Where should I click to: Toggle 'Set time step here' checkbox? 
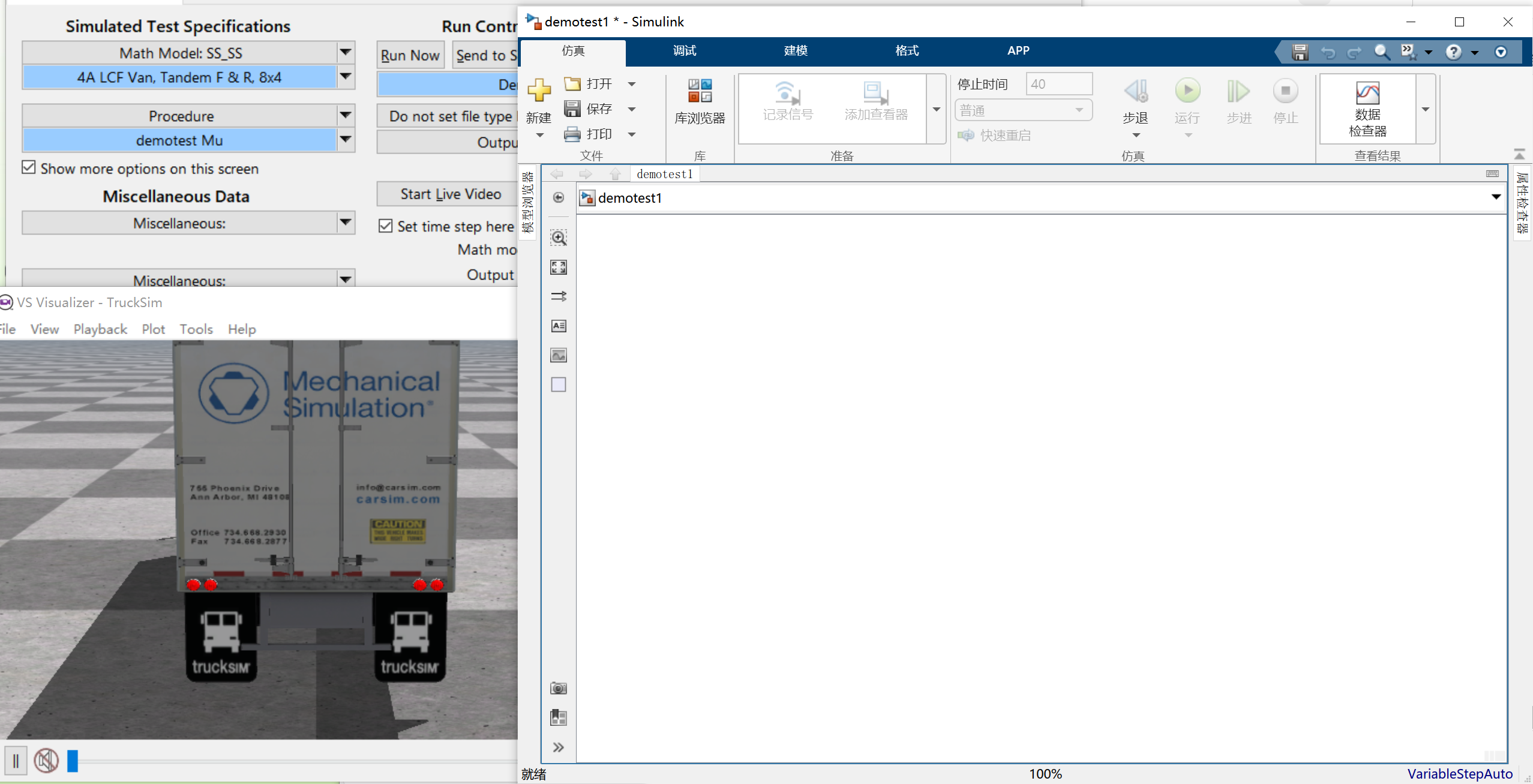click(385, 226)
